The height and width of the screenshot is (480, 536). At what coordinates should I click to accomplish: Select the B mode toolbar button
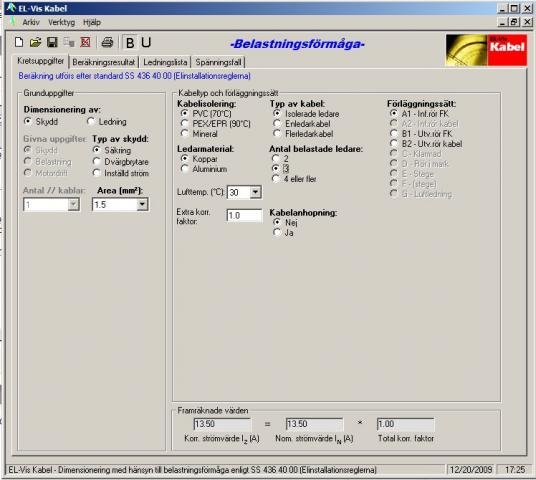[x=130, y=43]
